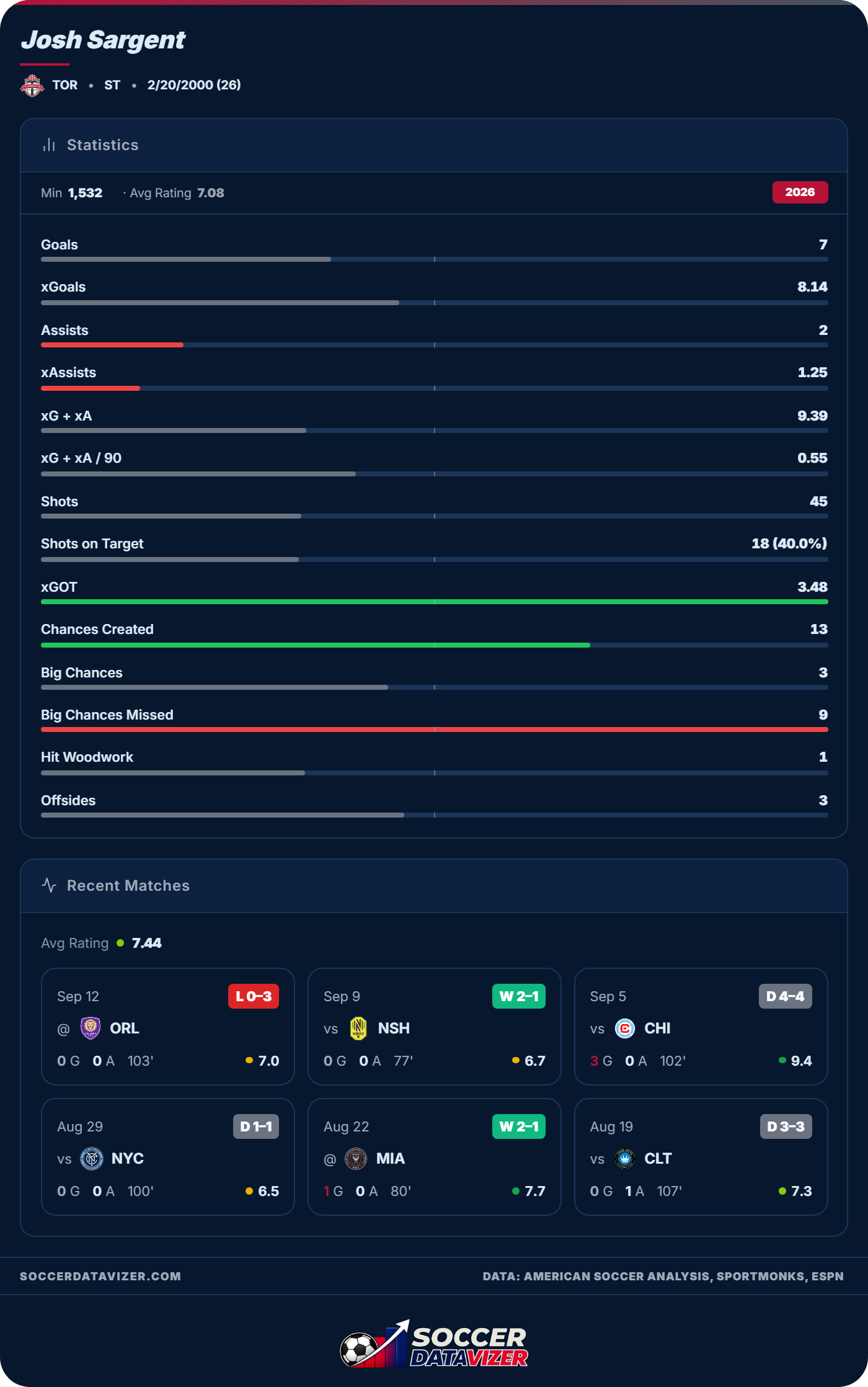868x1387 pixels.
Task: Click the D 4–4 result badge
Action: point(785,996)
